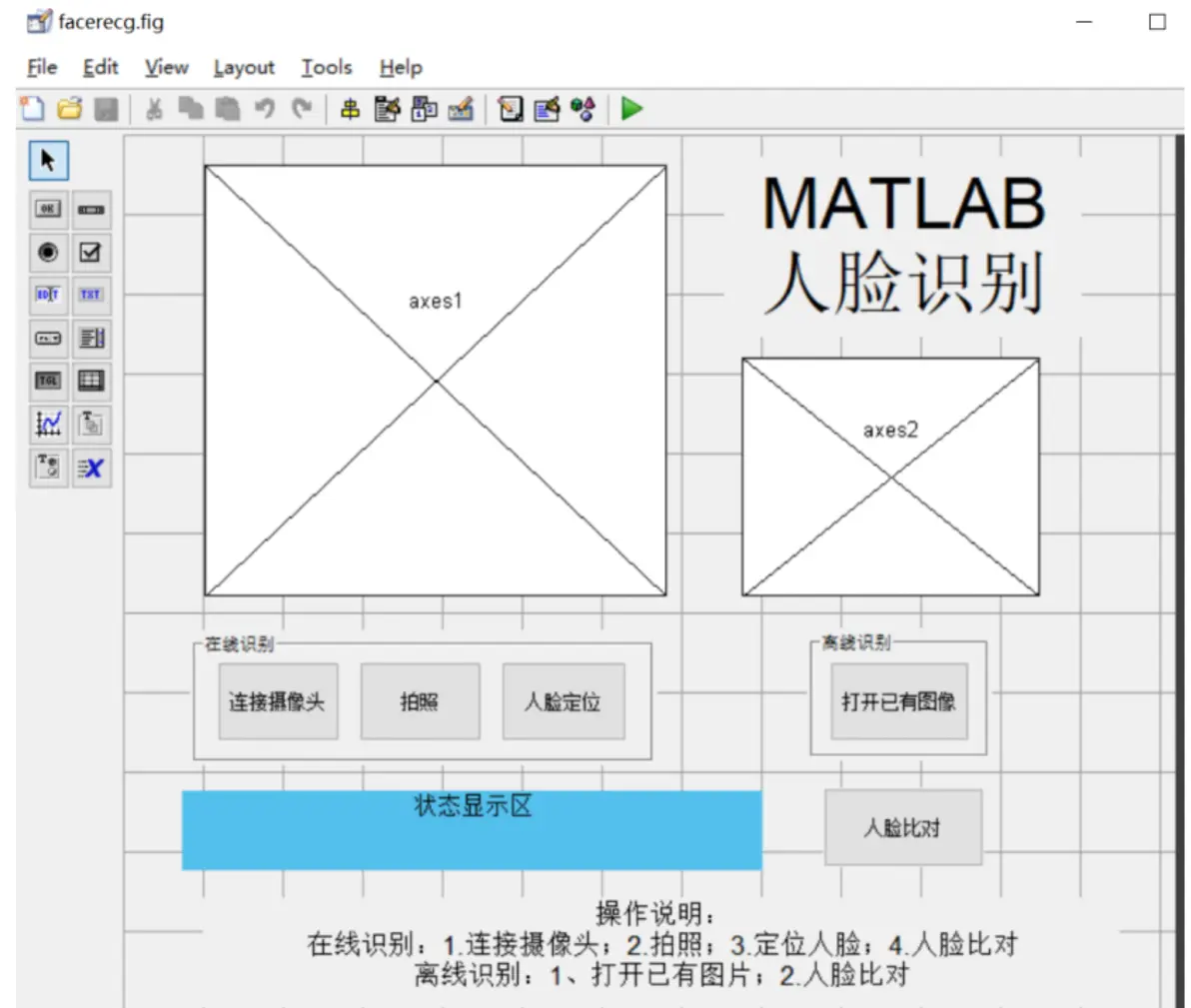Click the Open File folder icon

click(x=69, y=109)
